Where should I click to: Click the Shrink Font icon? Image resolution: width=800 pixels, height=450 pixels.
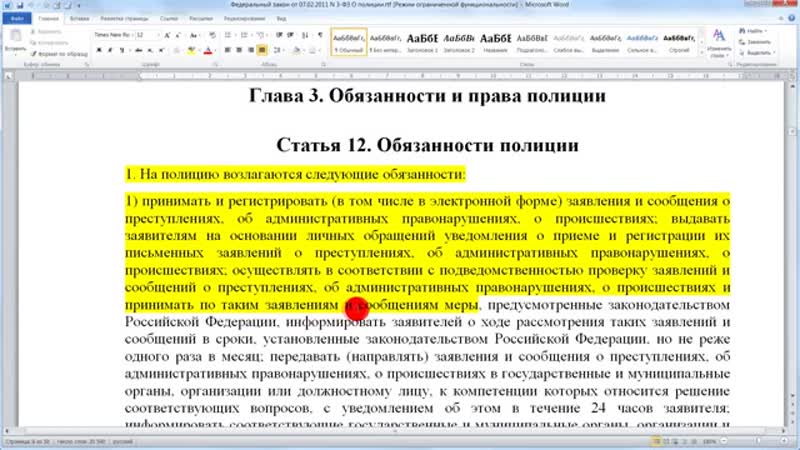click(178, 35)
